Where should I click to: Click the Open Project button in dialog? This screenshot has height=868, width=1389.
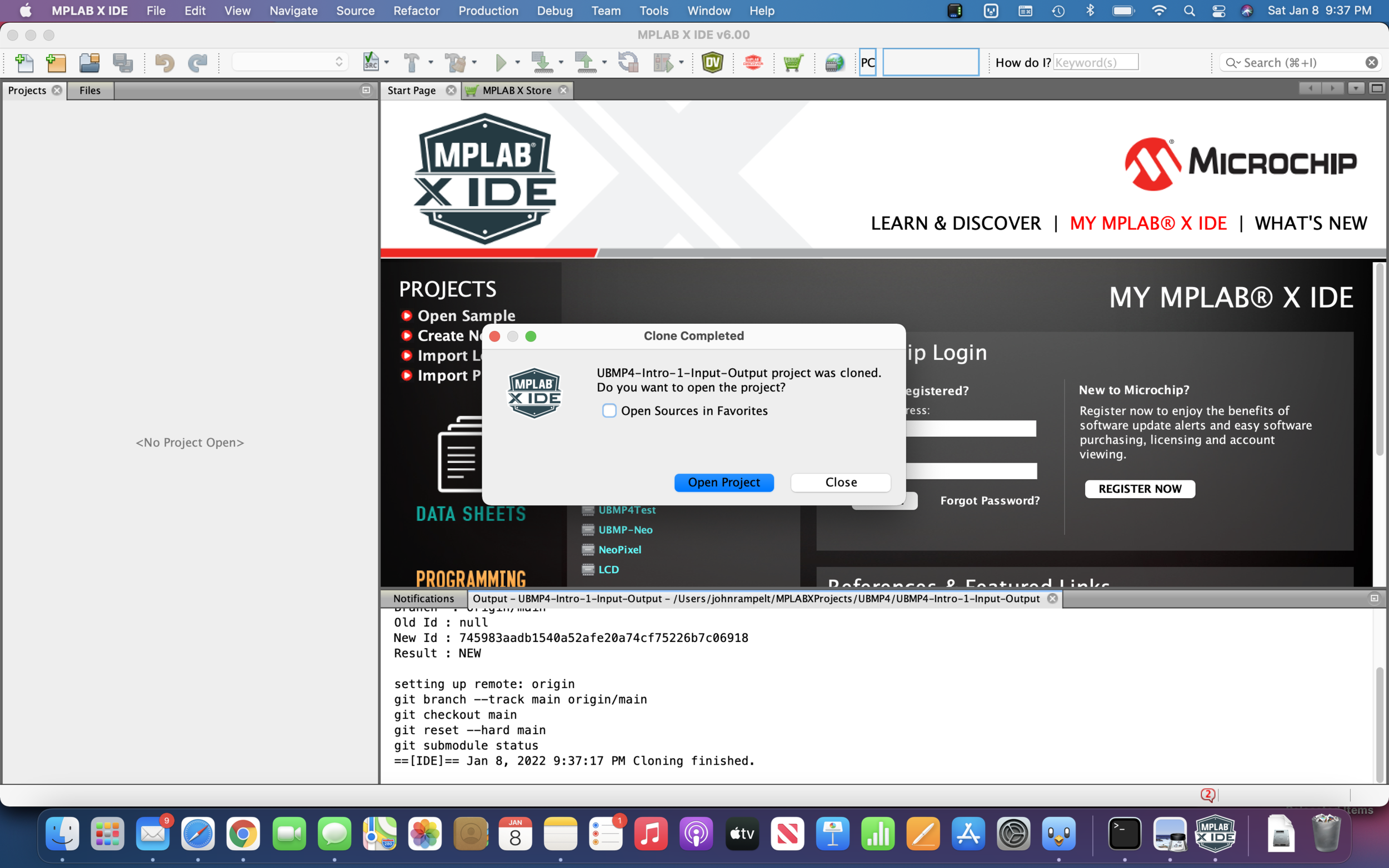click(723, 482)
